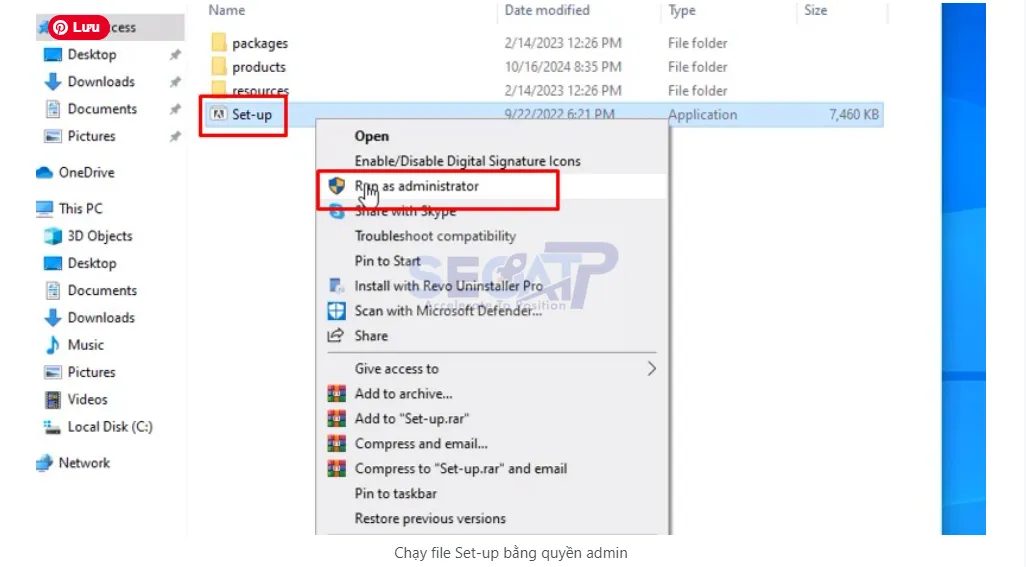Click the Pinterest Lưu save button
The width and height of the screenshot is (1026, 567).
click(x=79, y=27)
